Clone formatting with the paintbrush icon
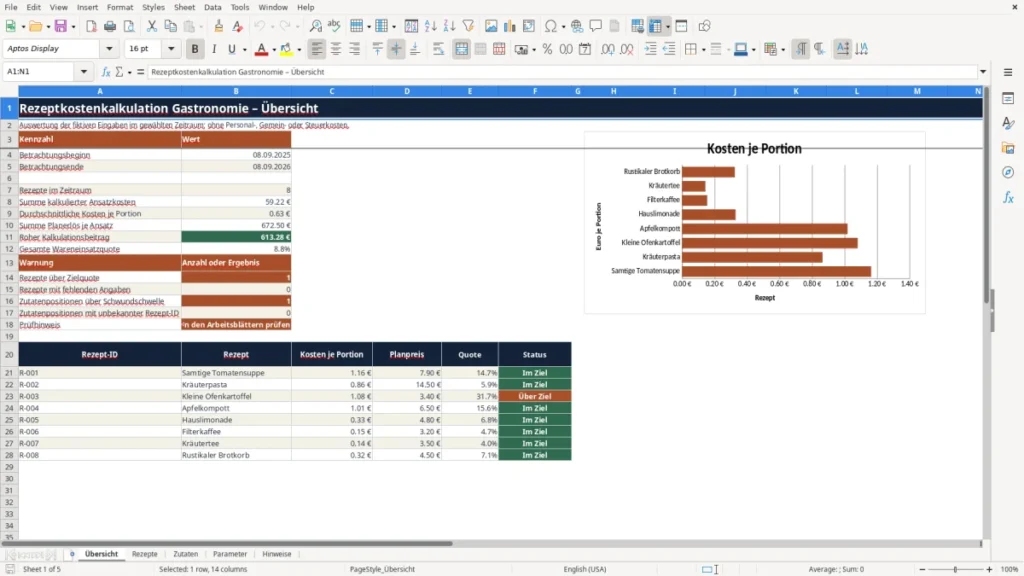This screenshot has height=576, width=1024. [x=219, y=26]
